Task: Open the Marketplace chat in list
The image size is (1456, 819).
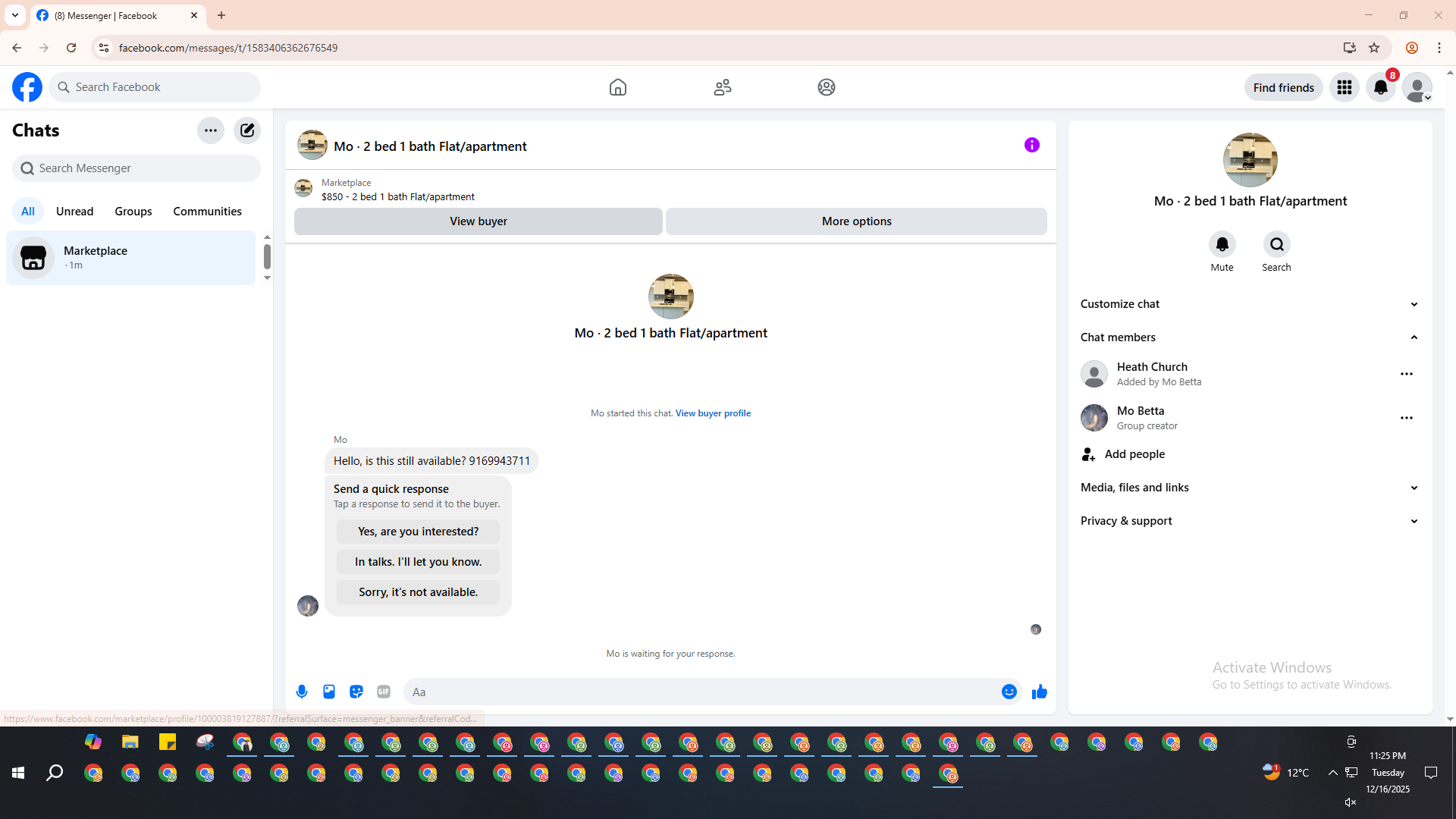Action: [x=130, y=258]
